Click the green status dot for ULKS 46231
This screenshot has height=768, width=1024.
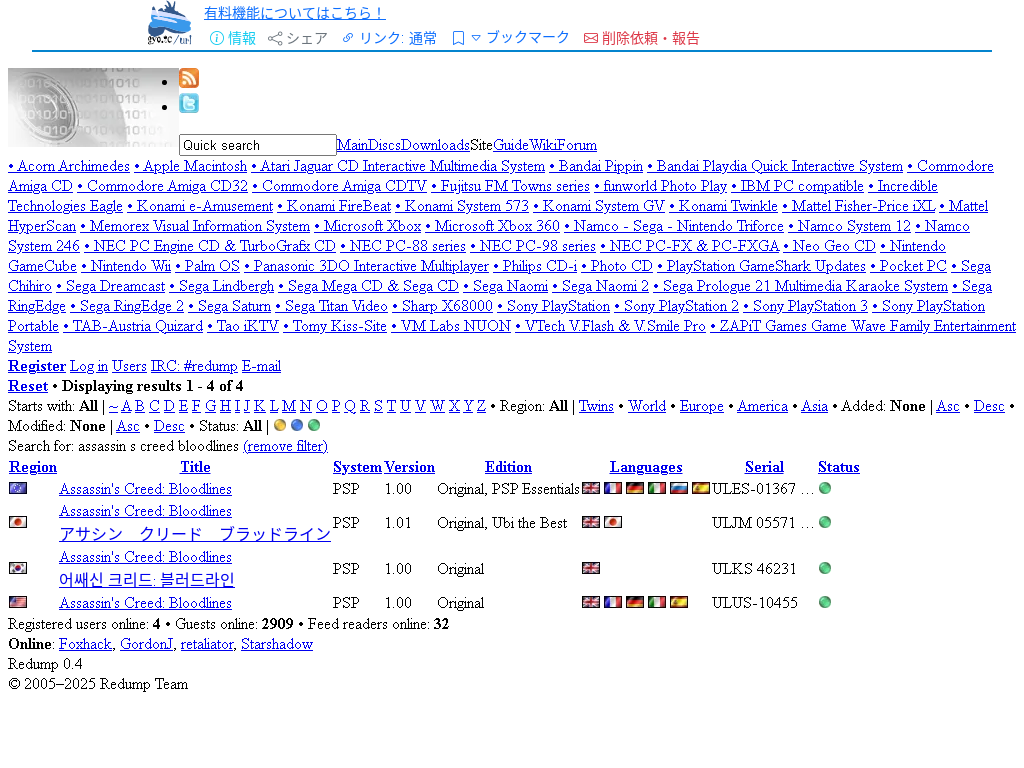pyautogui.click(x=825, y=568)
